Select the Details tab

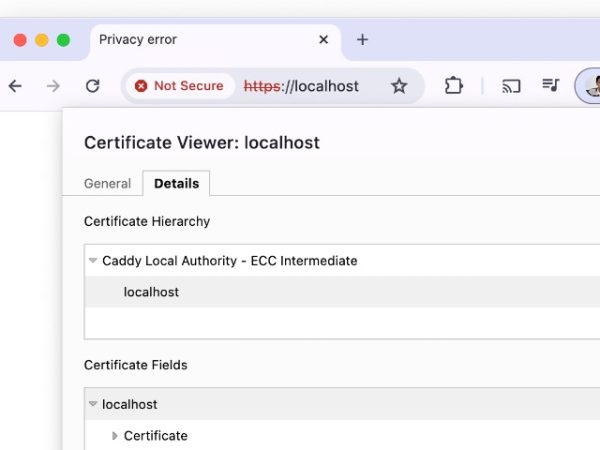(176, 184)
